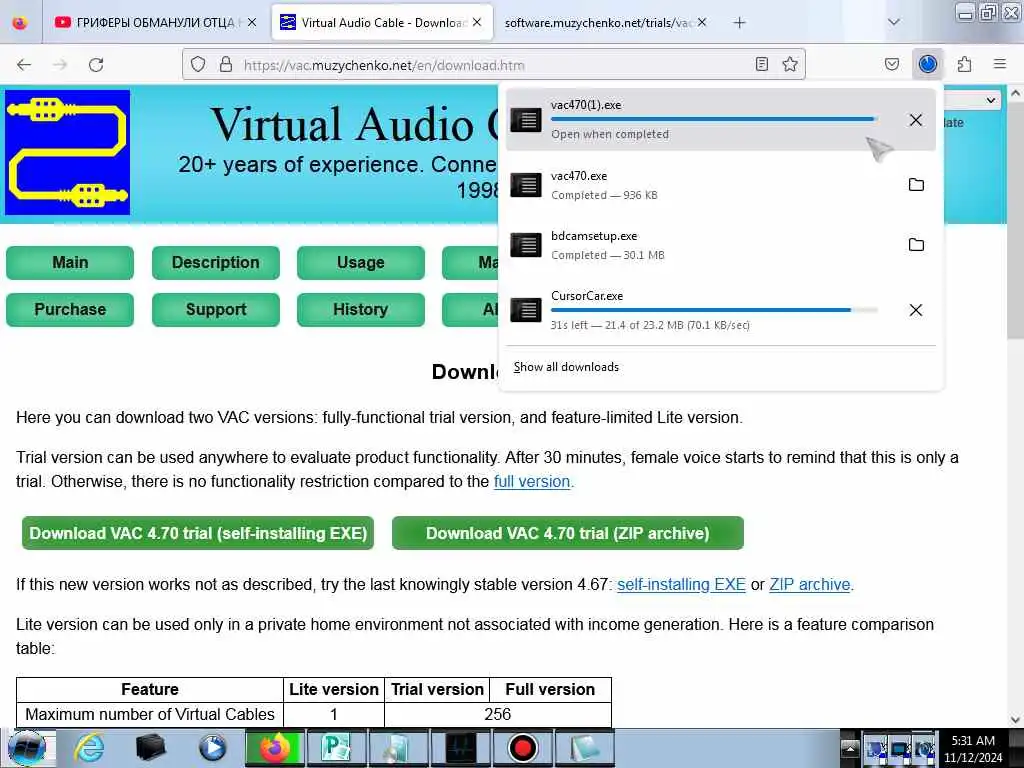Show bdcamsetup.exe in its folder
The image size is (1024, 768).
coord(916,245)
